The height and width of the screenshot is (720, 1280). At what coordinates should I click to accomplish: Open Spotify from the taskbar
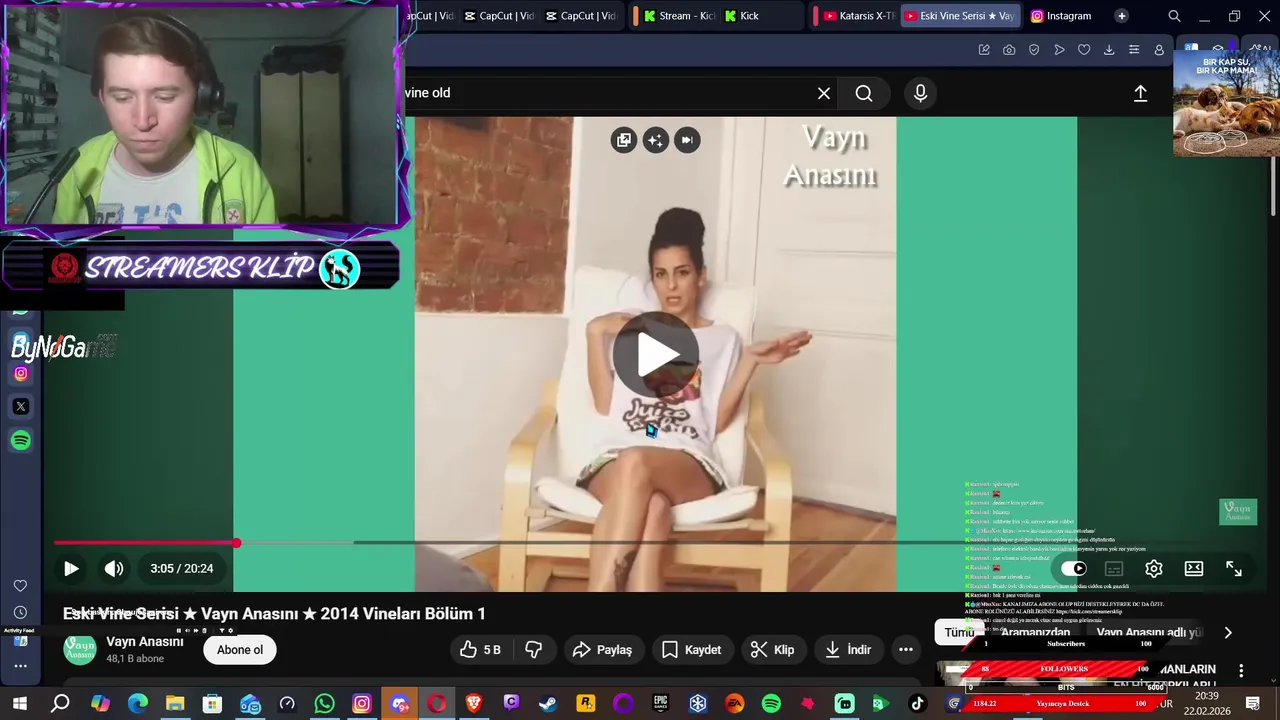point(771,704)
